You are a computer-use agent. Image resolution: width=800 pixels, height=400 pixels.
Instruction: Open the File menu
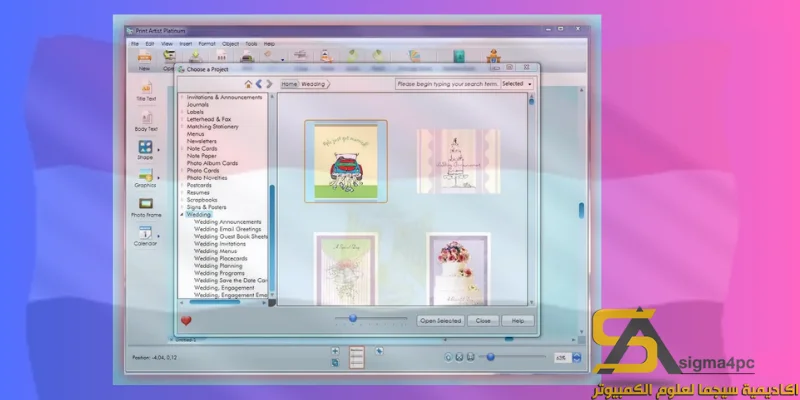tap(135, 44)
